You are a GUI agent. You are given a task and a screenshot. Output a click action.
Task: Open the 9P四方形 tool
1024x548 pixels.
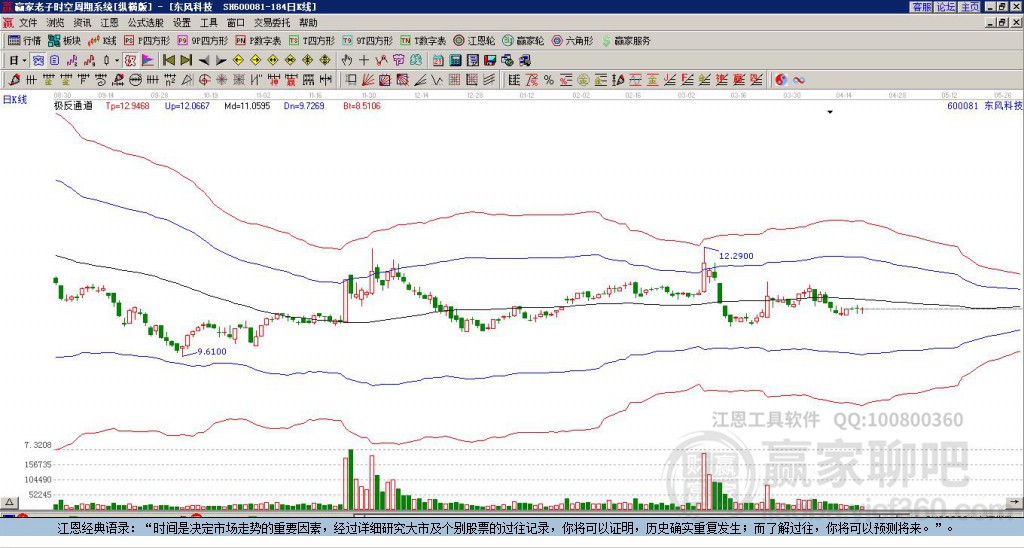[x=203, y=40]
